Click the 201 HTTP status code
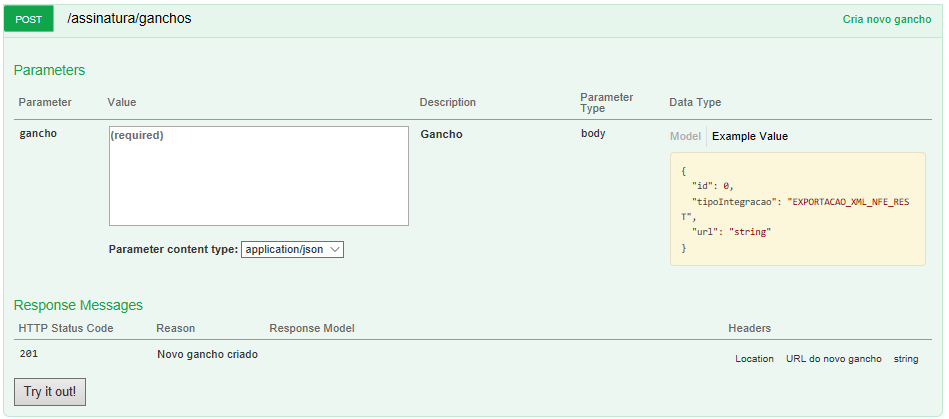The image size is (949, 419). (29, 354)
